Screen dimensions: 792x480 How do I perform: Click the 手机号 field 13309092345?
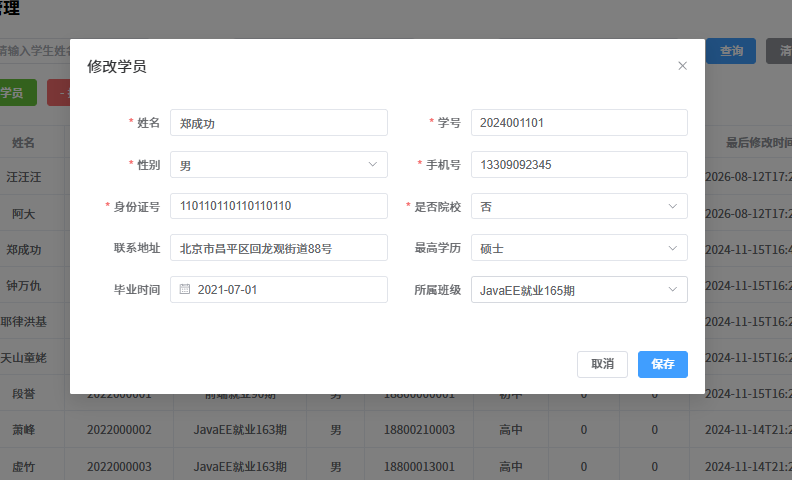579,165
